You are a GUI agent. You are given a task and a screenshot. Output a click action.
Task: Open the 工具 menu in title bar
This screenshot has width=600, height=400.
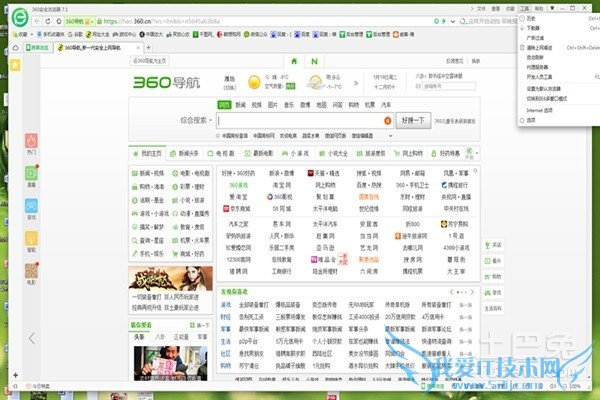(524, 8)
